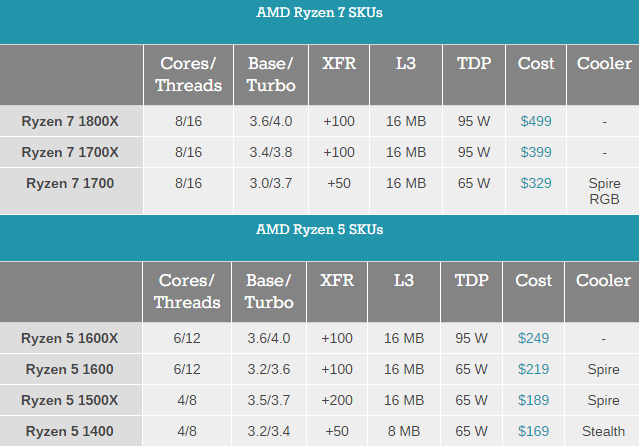Click the '16 MB' L3 cell for Ryzen 7 1800X

406,121
